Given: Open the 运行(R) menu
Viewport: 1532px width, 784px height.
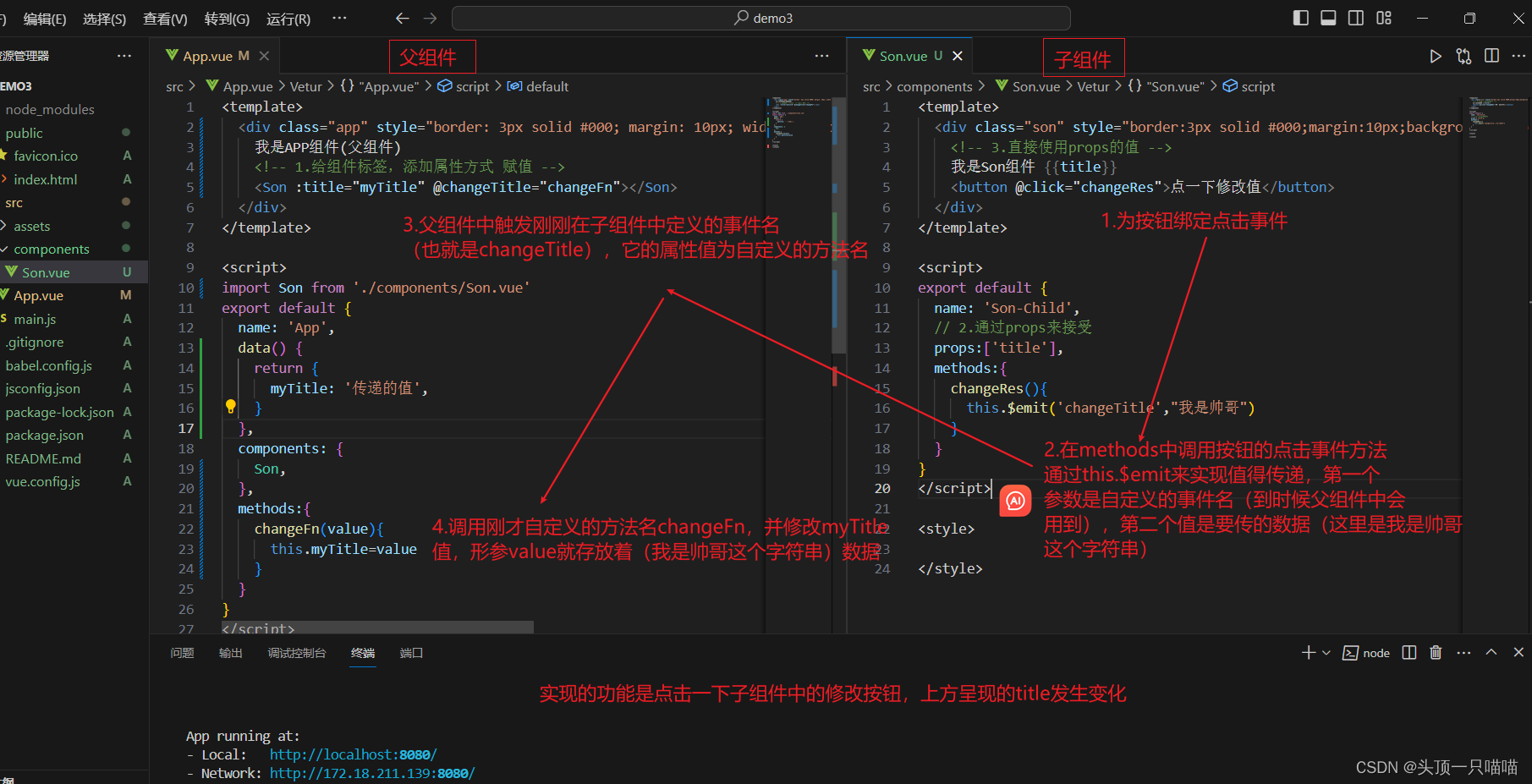Looking at the screenshot, I should pyautogui.click(x=288, y=19).
